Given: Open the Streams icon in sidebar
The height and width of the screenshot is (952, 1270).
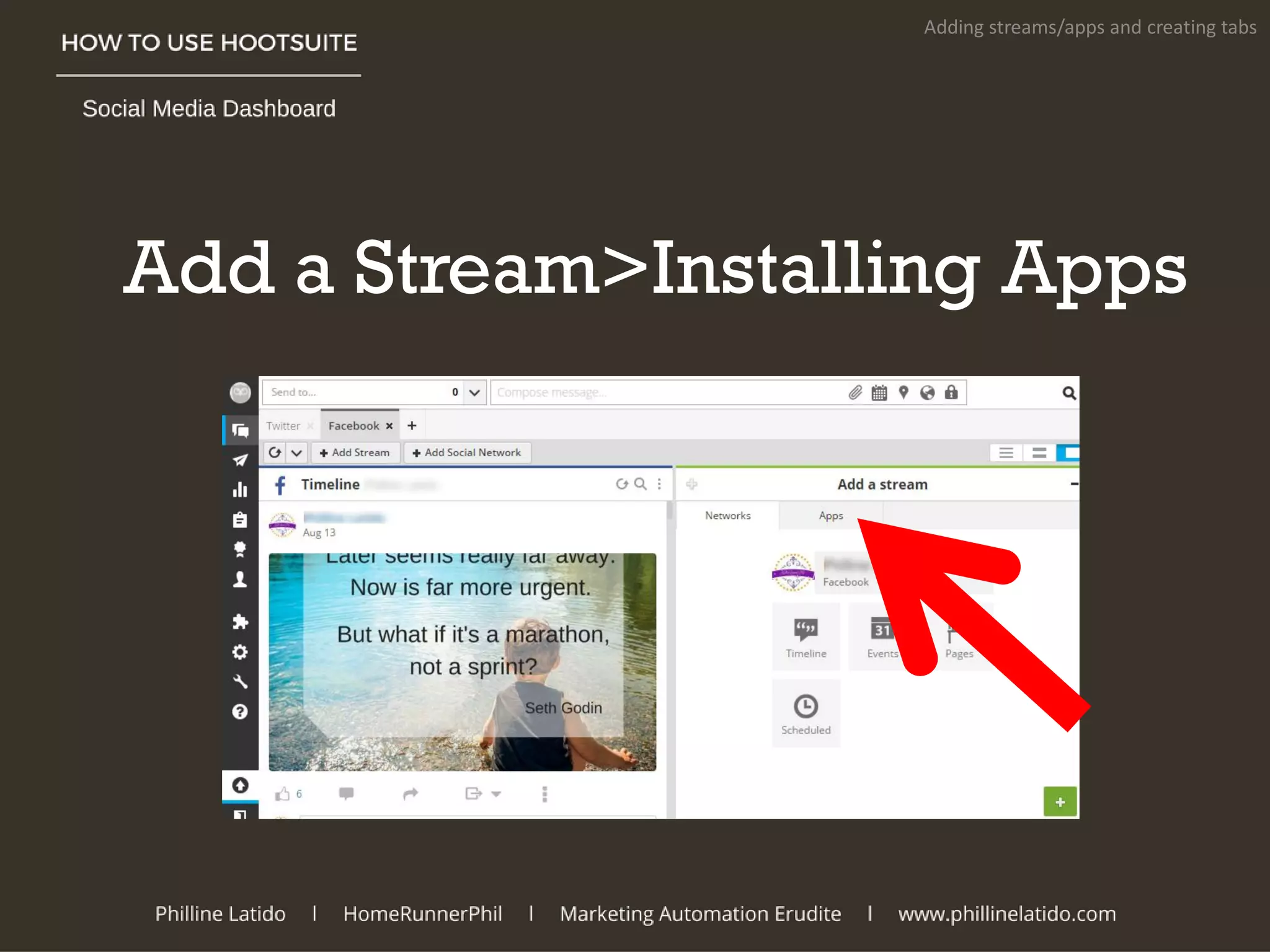Looking at the screenshot, I should (x=240, y=430).
